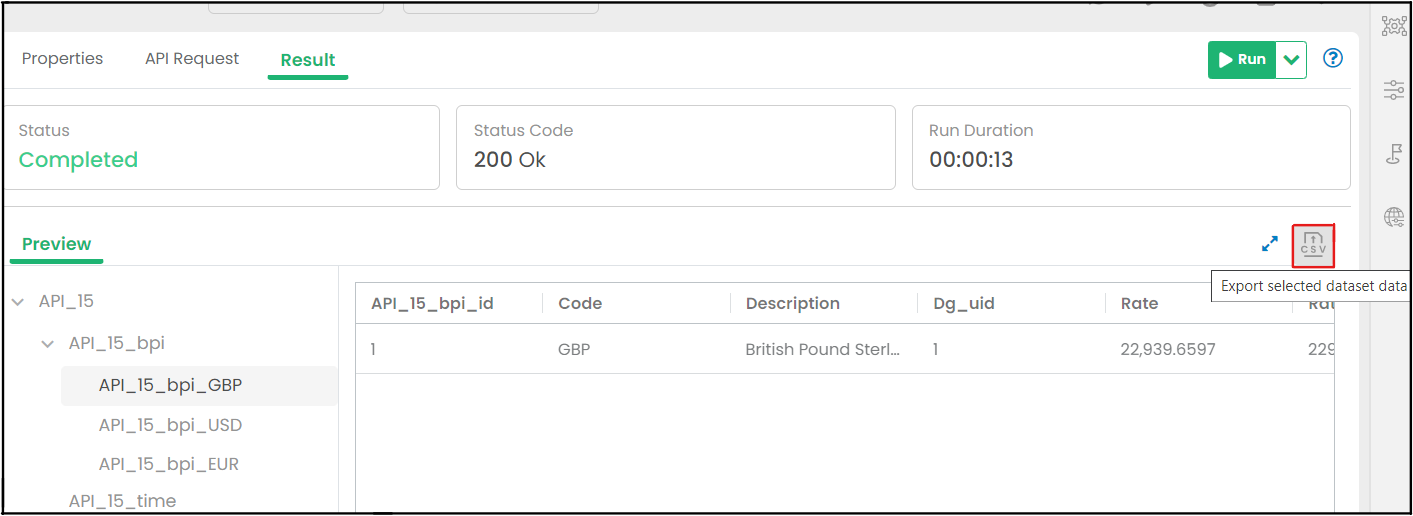Image resolution: width=1413 pixels, height=516 pixels.
Task: Expand the preview to full screen
Action: coord(1270,243)
